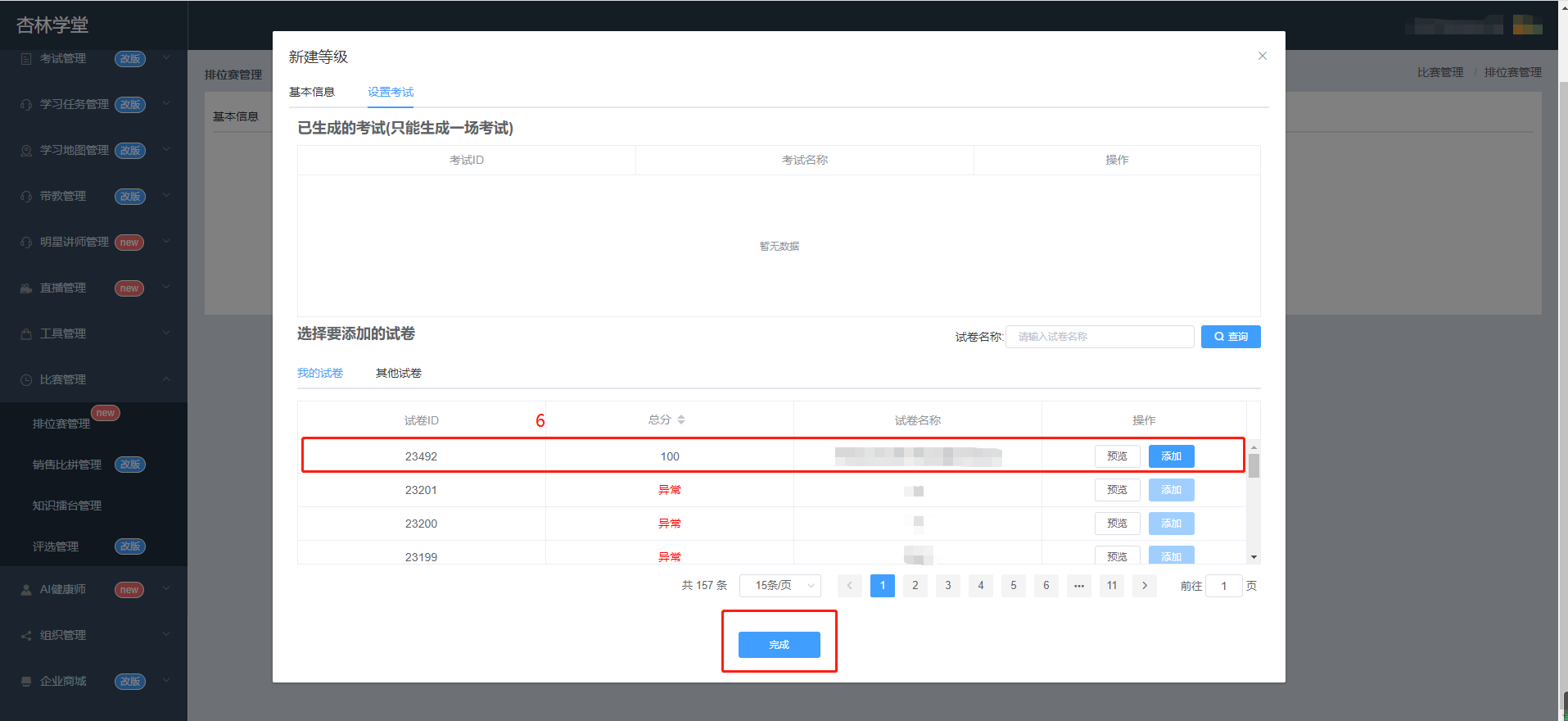Focus the 试卷名称 input field
Viewport: 1568px width, 721px height.
pos(1100,337)
